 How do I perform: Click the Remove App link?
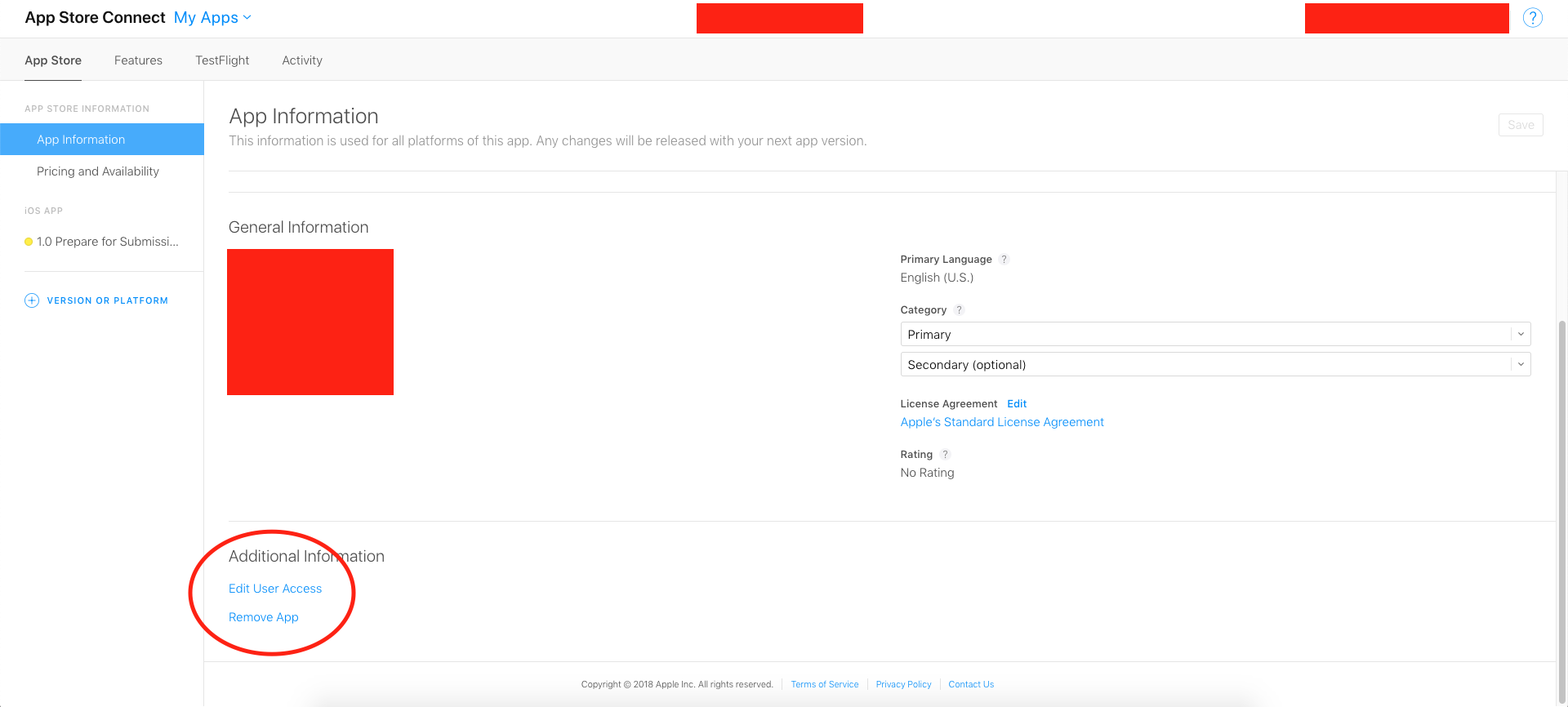264,617
